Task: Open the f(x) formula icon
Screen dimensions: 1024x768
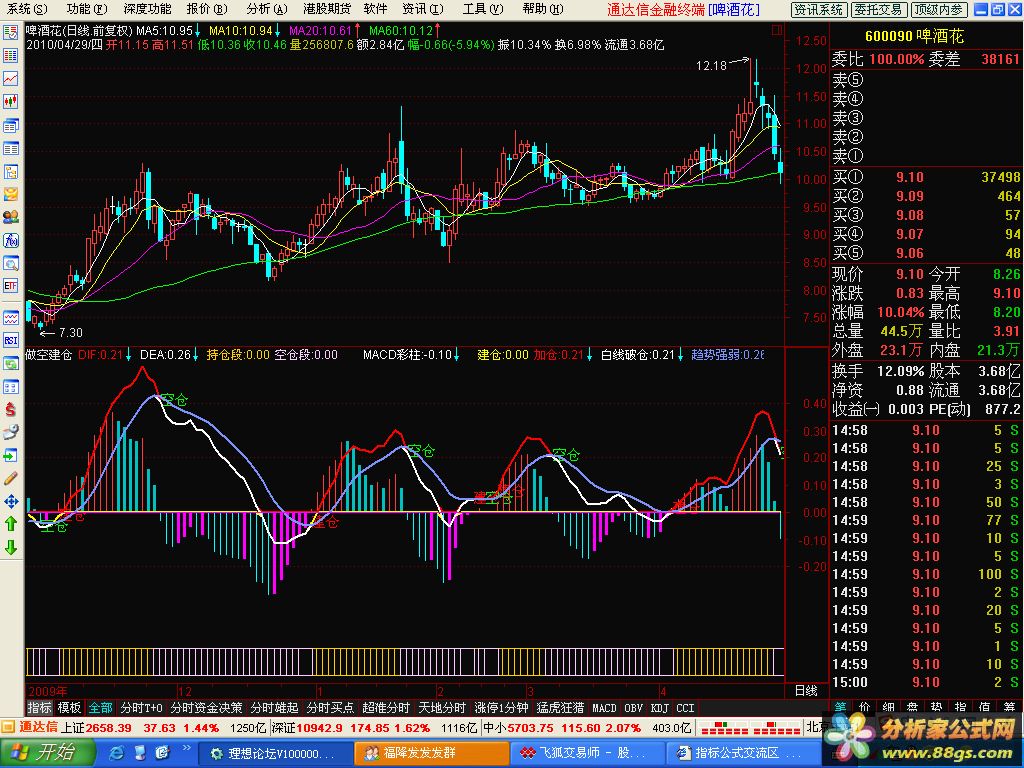Action: pyautogui.click(x=10, y=240)
